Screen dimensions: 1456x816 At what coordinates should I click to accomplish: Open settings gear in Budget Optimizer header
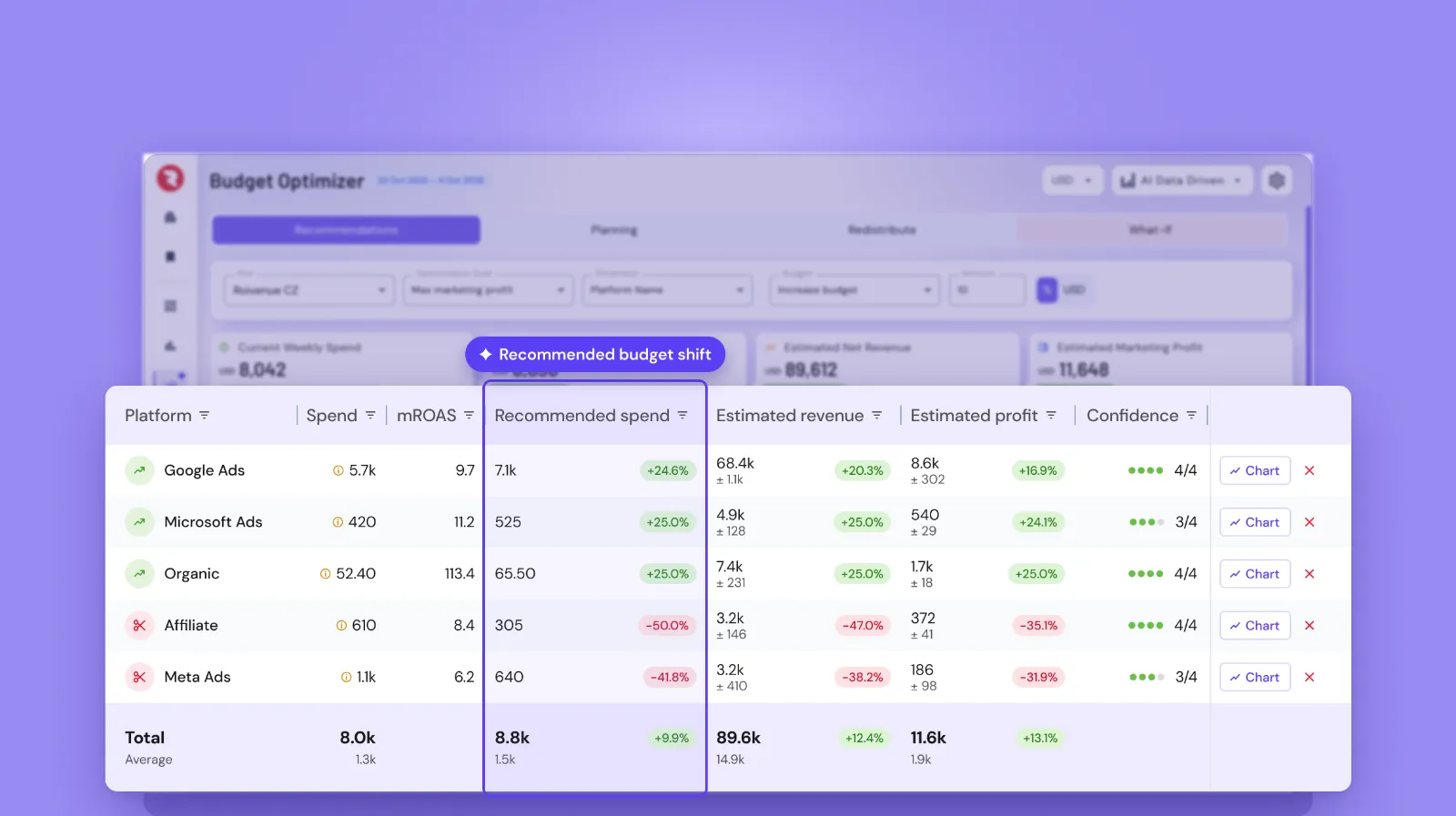click(x=1277, y=180)
